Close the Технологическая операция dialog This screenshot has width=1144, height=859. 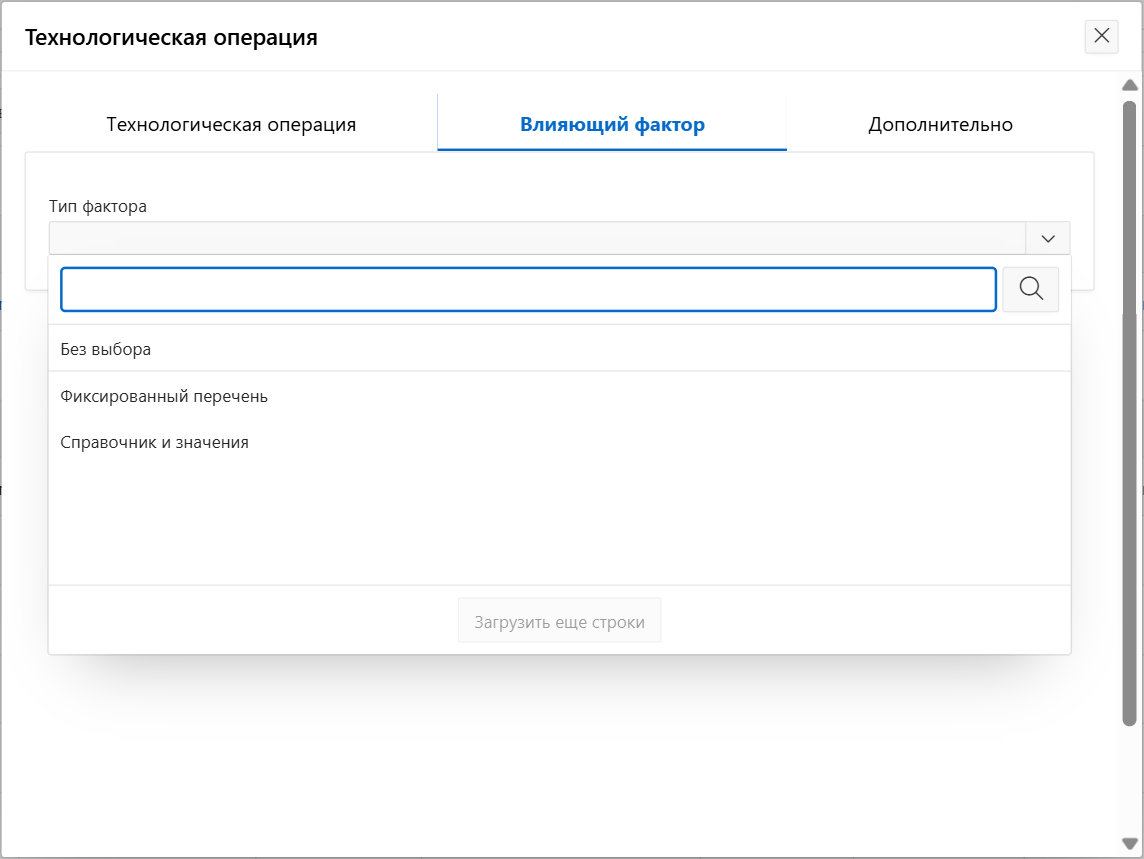pos(1101,37)
